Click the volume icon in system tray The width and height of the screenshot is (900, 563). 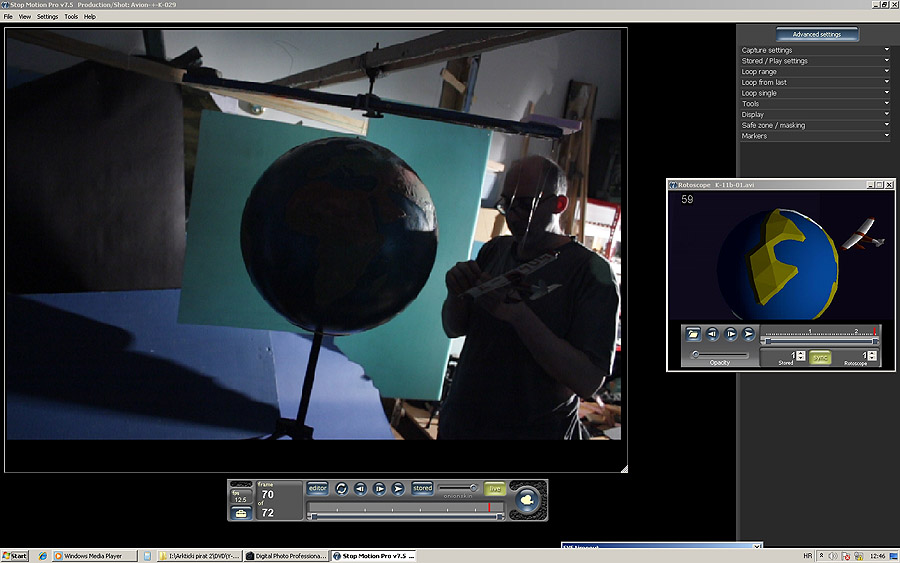coord(833,556)
